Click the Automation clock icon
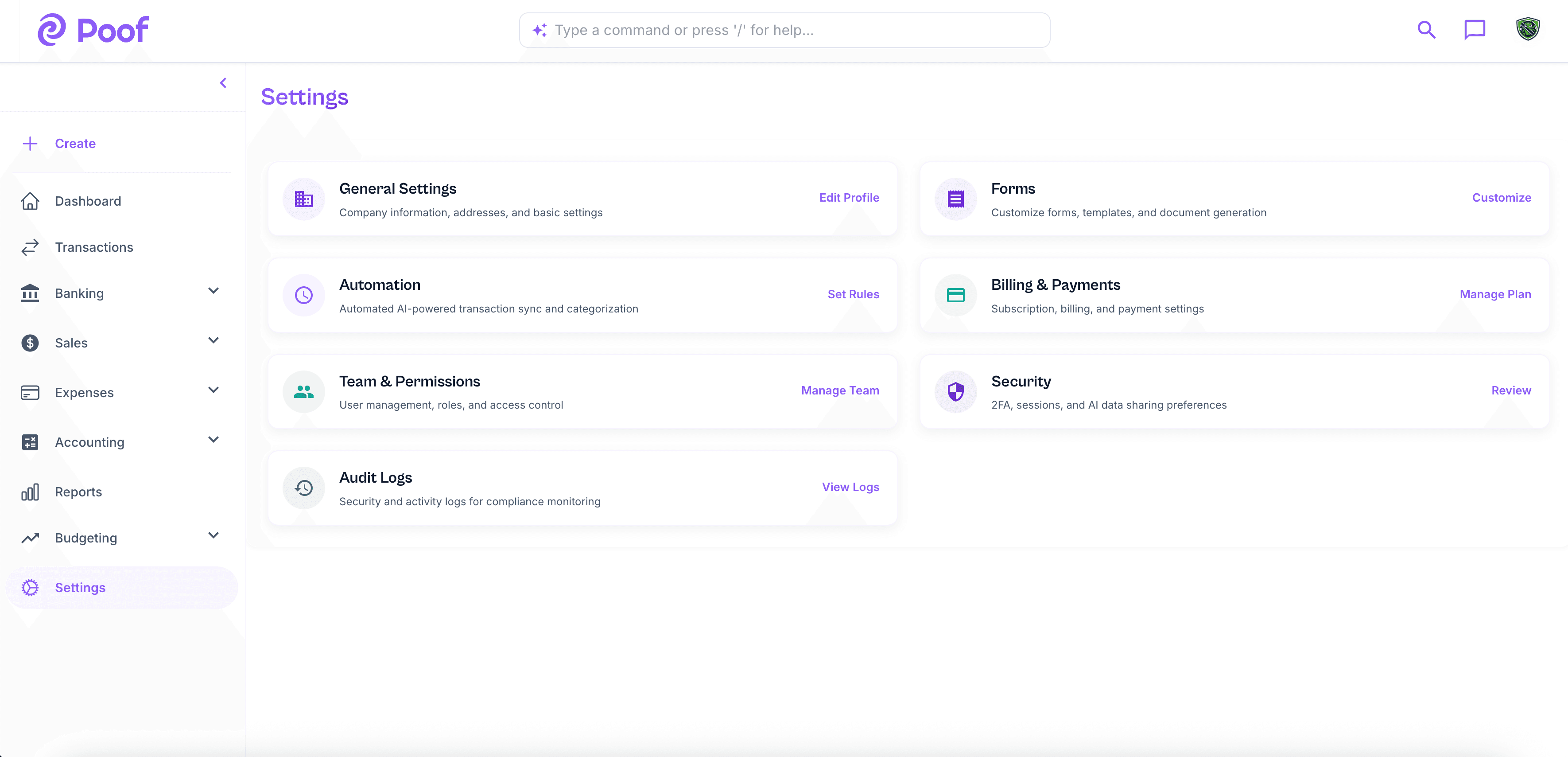Image resolution: width=1568 pixels, height=757 pixels. coord(304,295)
